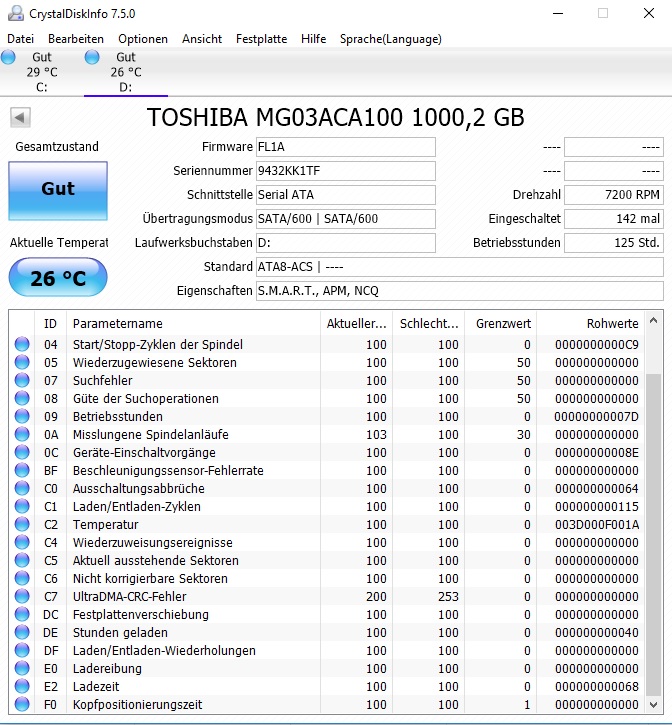Viewport: 672px width, 725px height.
Task: Click the worst value 253 for UltraDMA-CRC-Fehler
Action: (448, 597)
